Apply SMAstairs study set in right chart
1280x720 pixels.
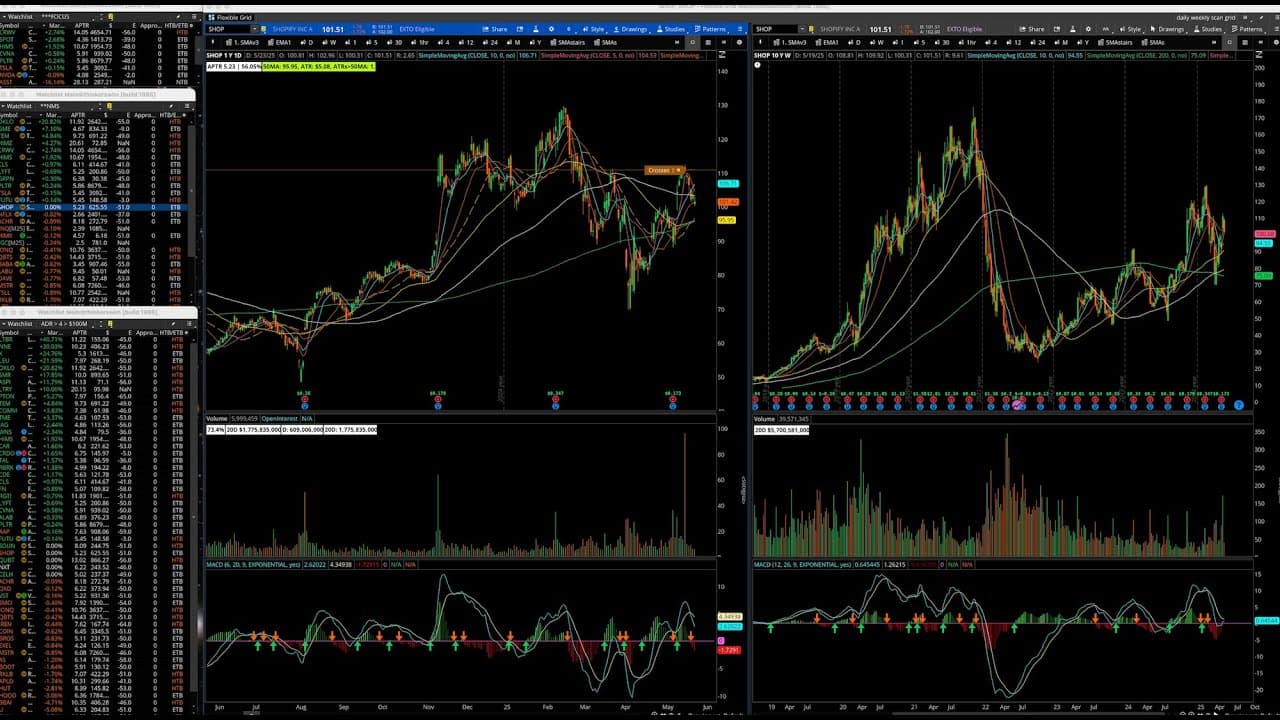1116,42
